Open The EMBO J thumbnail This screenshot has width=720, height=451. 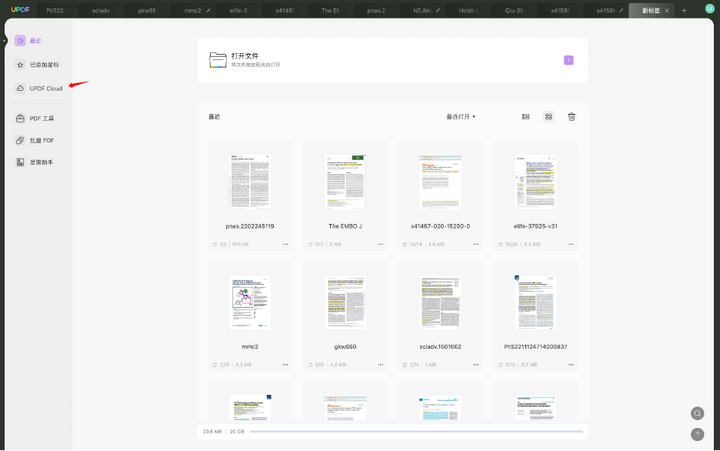pyautogui.click(x=345, y=181)
